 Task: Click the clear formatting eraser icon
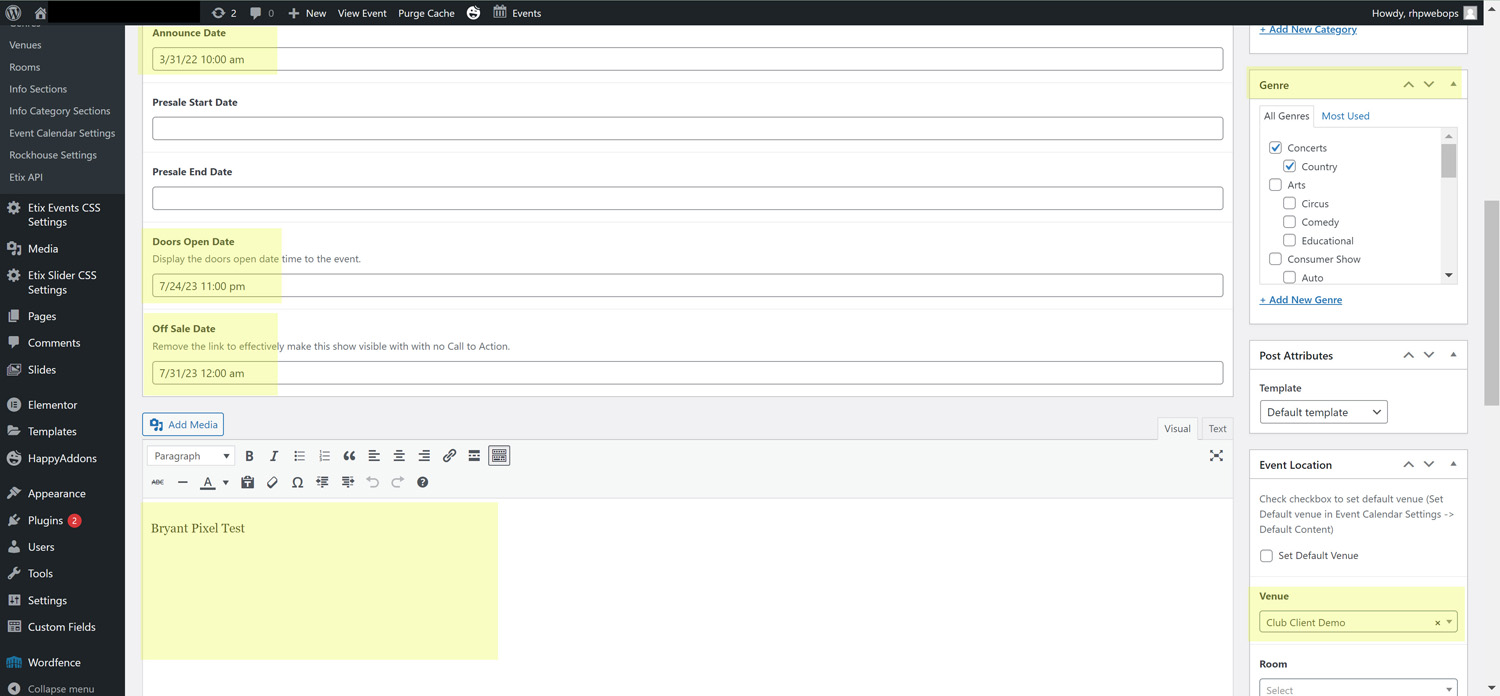pos(272,482)
